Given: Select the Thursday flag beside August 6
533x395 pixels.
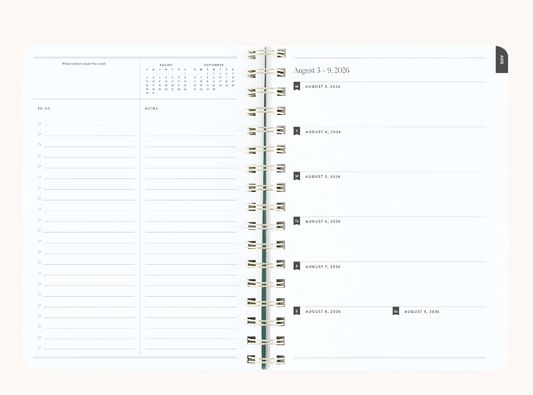Looking at the screenshot, I should coord(297,221).
